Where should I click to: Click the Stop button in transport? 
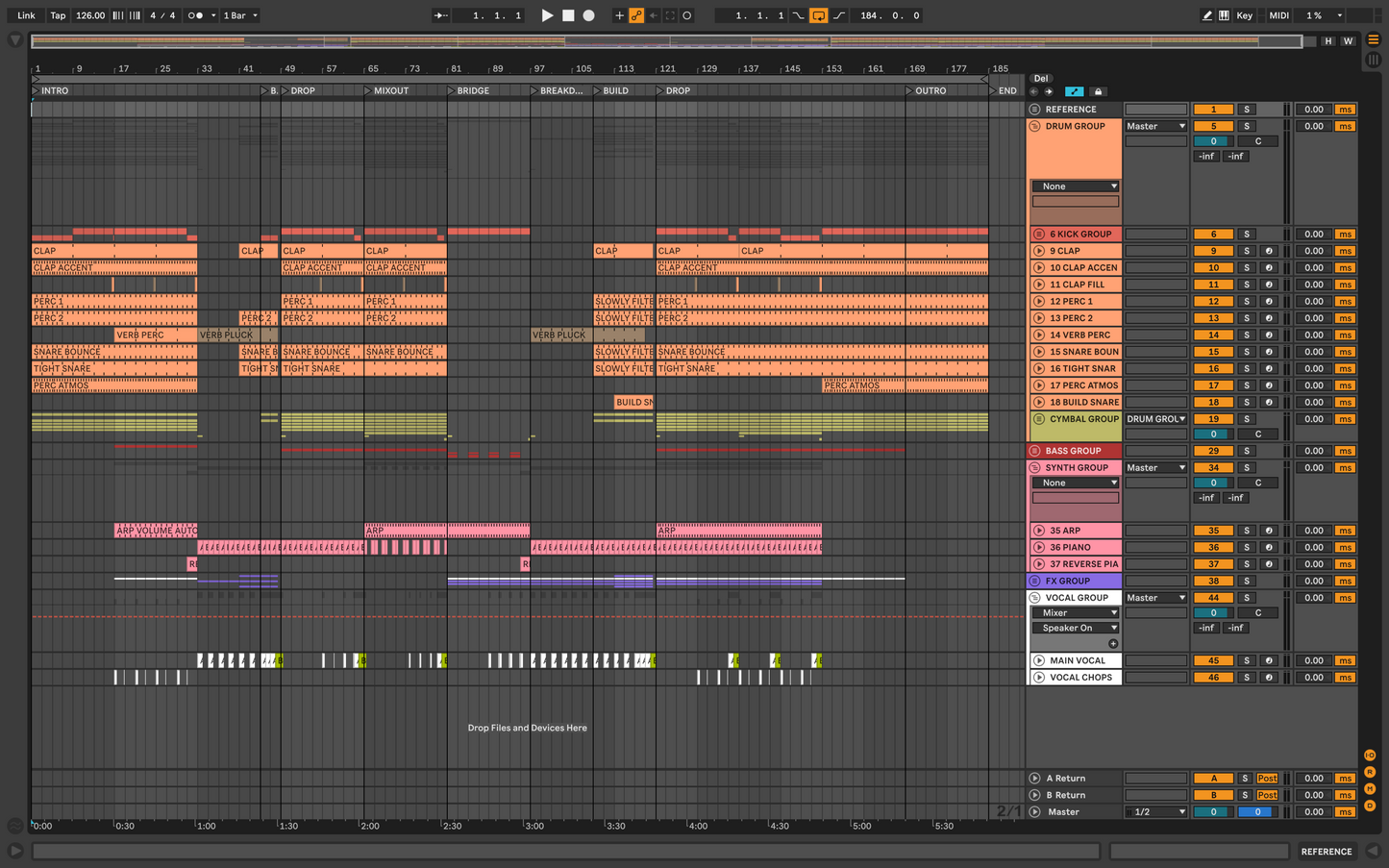[x=568, y=15]
